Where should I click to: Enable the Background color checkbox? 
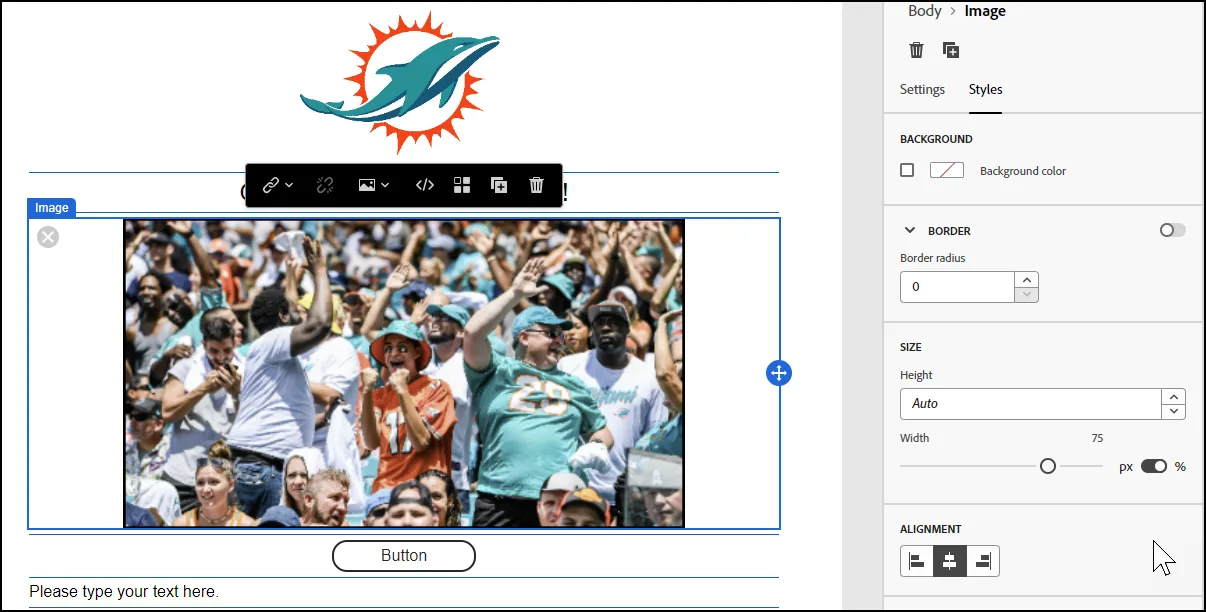pyautogui.click(x=907, y=171)
